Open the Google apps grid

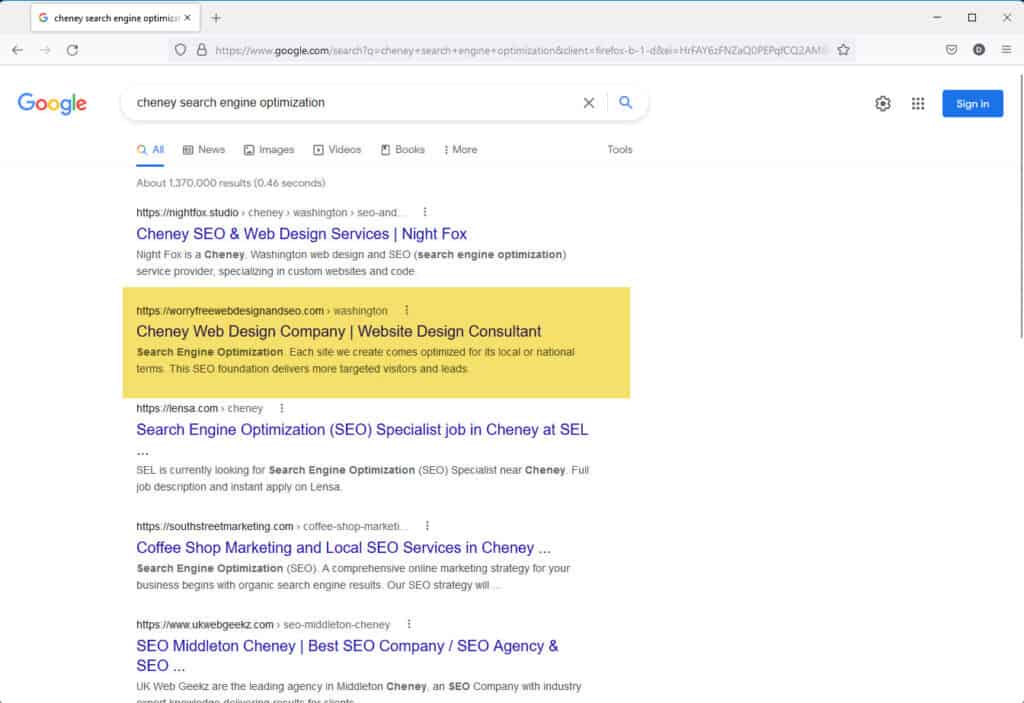click(918, 103)
